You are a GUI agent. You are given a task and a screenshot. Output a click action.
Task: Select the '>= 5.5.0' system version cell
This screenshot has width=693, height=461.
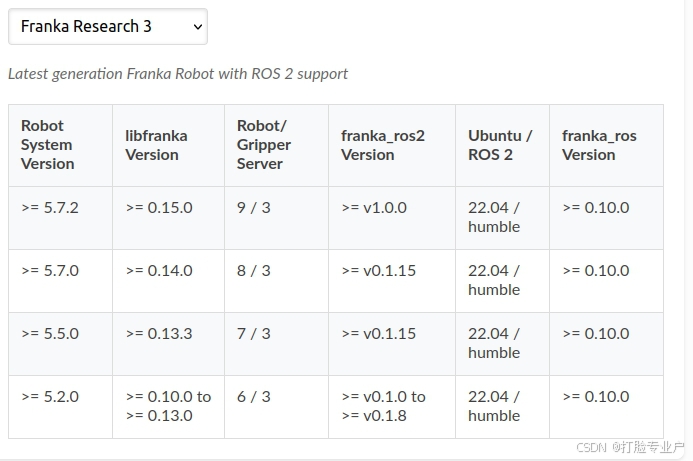50,334
